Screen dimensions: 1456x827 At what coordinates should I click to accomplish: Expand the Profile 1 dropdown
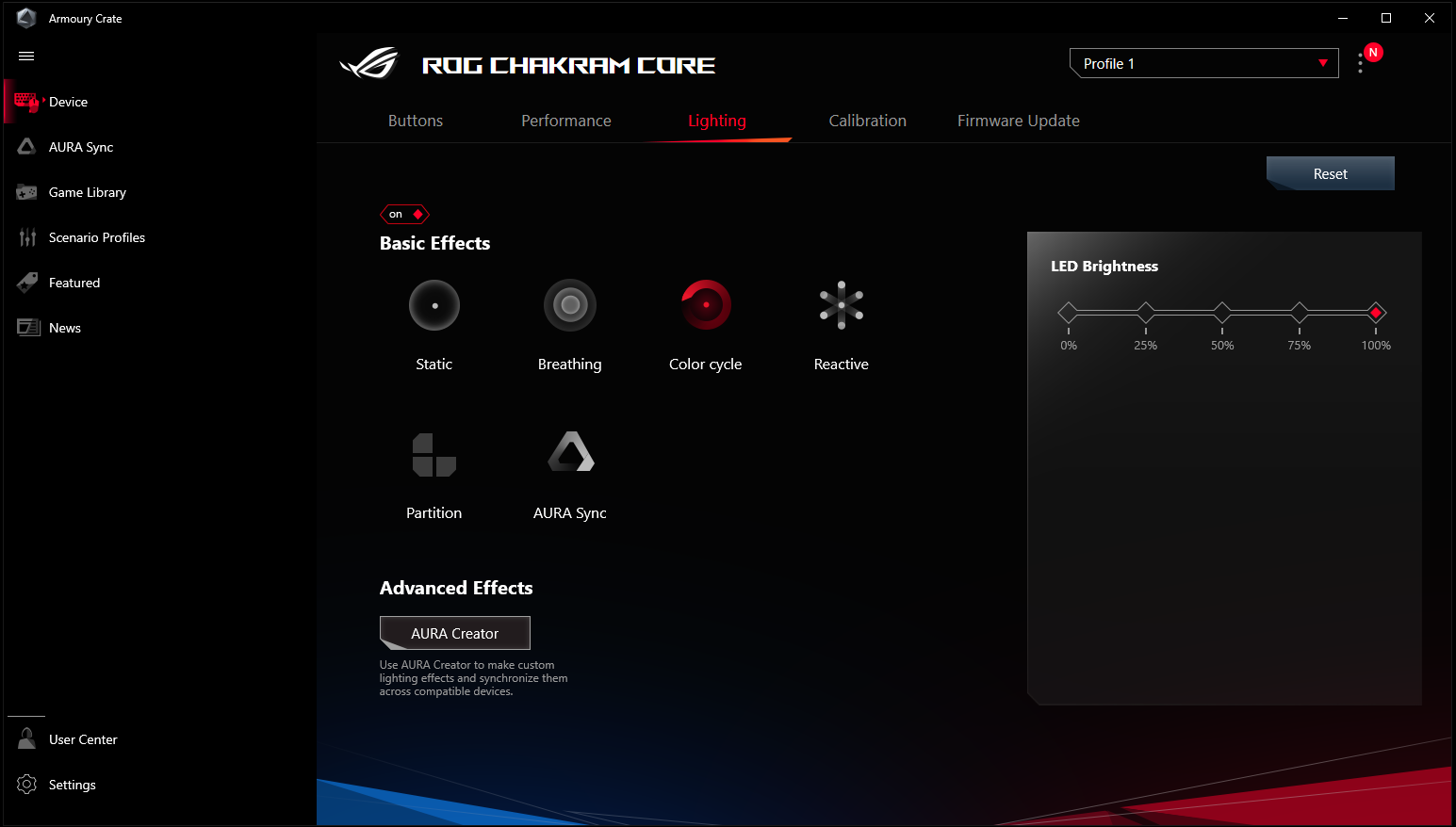[x=1204, y=63]
